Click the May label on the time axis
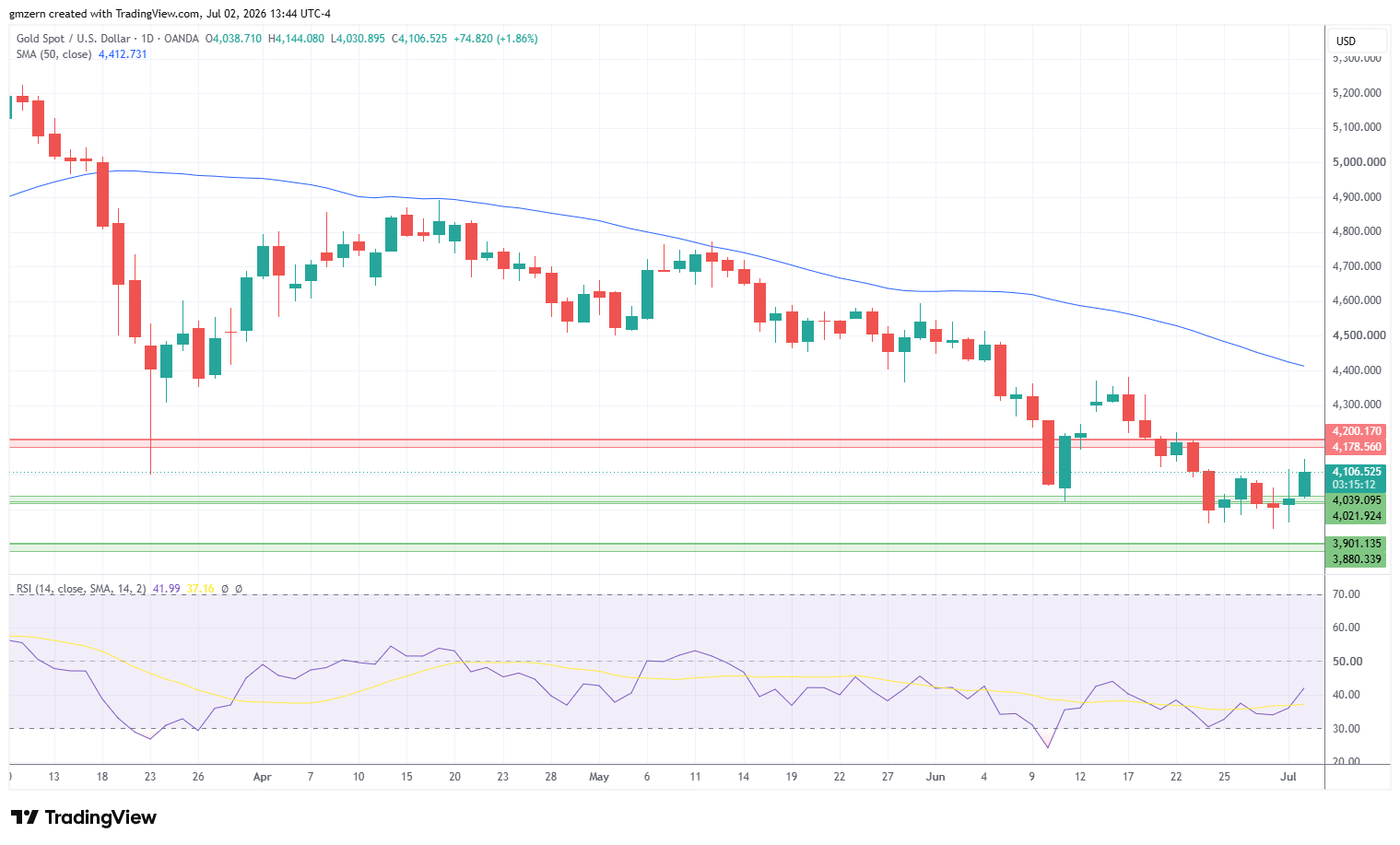The image size is (1400, 845). 599,777
